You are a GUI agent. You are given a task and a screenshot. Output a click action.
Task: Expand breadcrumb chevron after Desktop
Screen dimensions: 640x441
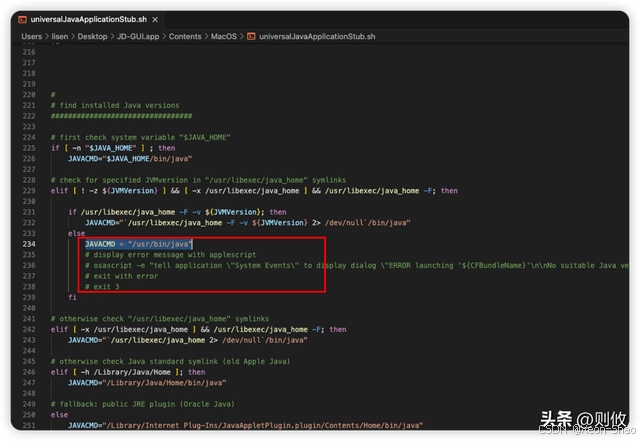[x=112, y=36]
